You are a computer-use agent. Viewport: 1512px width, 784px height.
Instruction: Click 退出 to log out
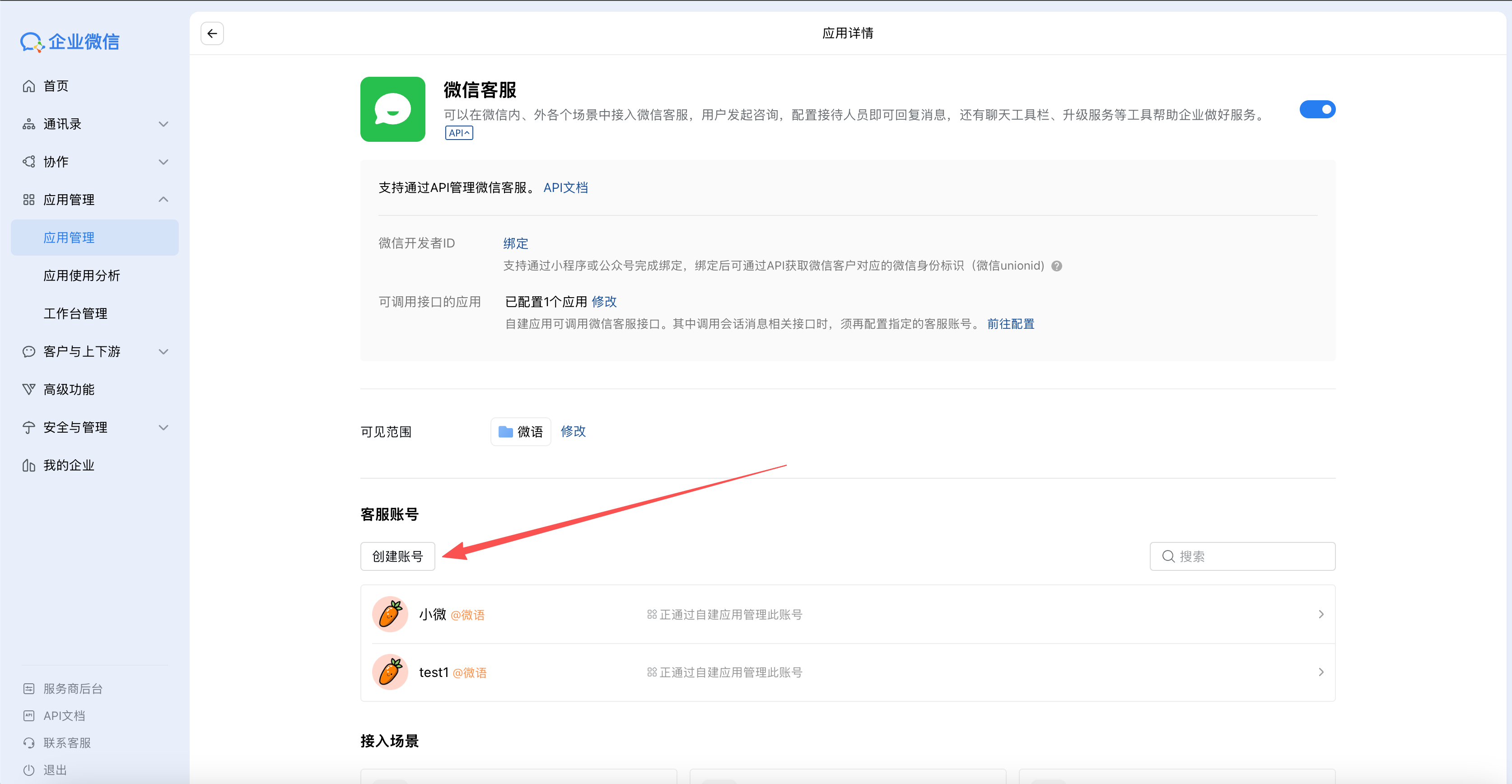[55, 770]
